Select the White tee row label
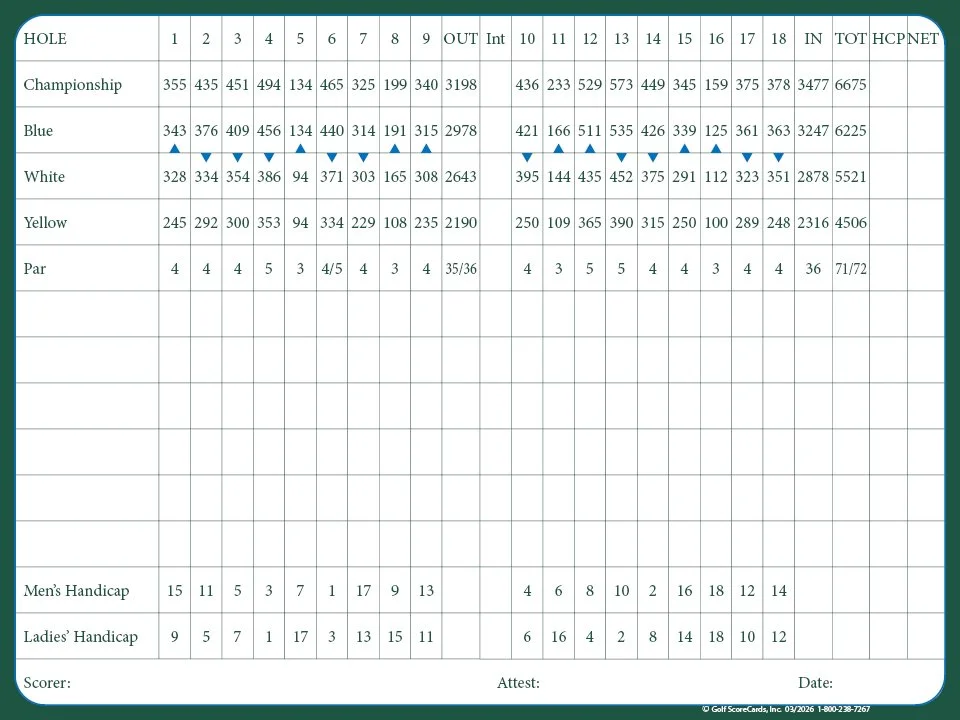 point(44,176)
